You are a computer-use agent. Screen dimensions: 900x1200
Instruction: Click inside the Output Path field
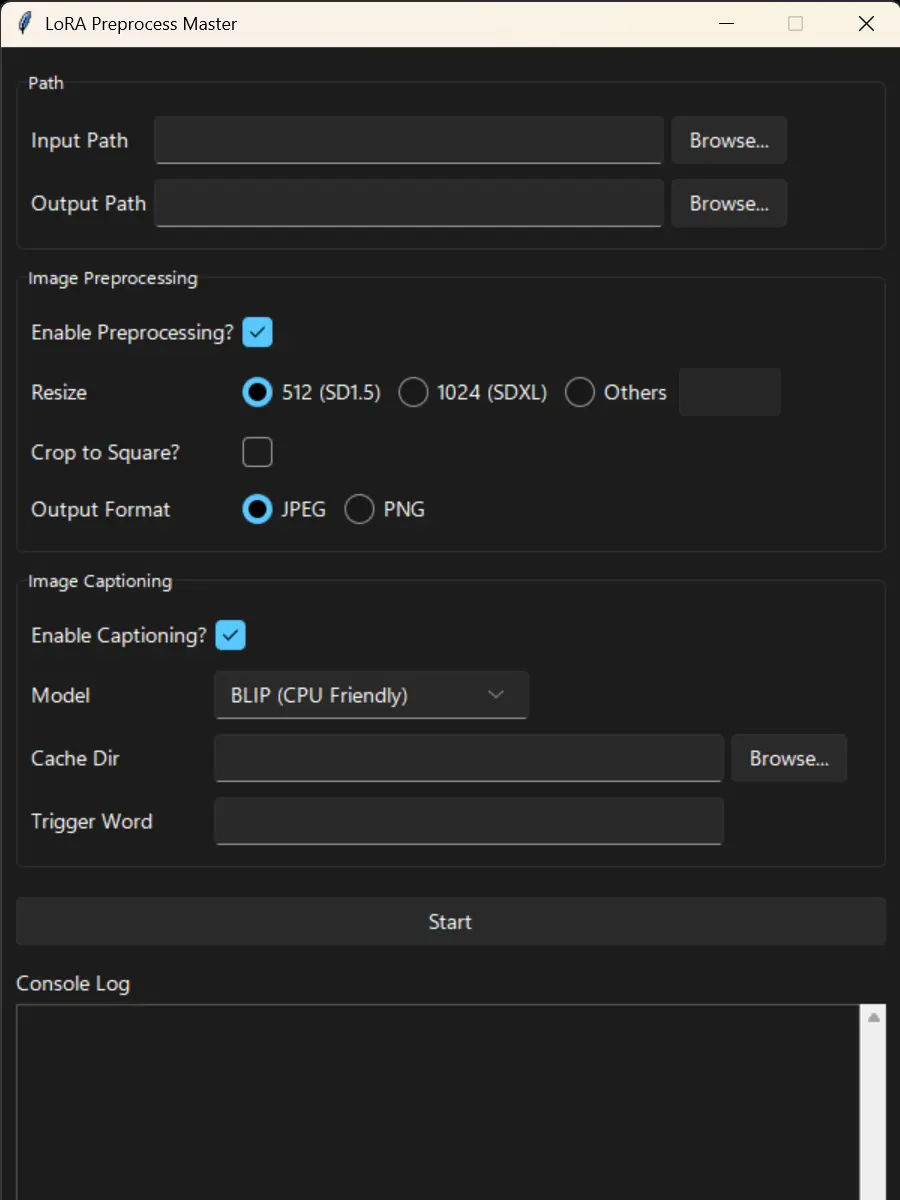pyautogui.click(x=408, y=203)
